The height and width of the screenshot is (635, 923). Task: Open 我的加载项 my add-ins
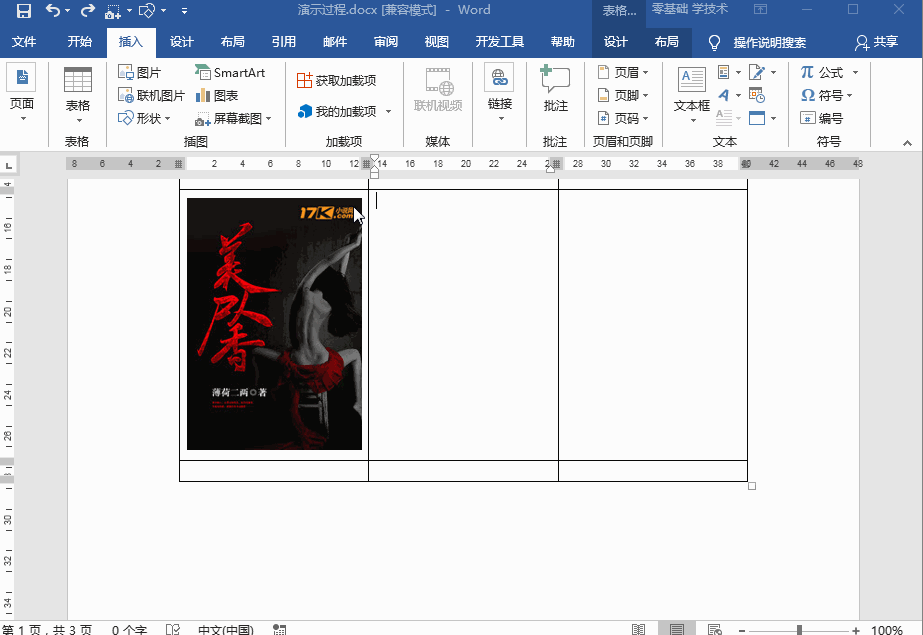337,111
